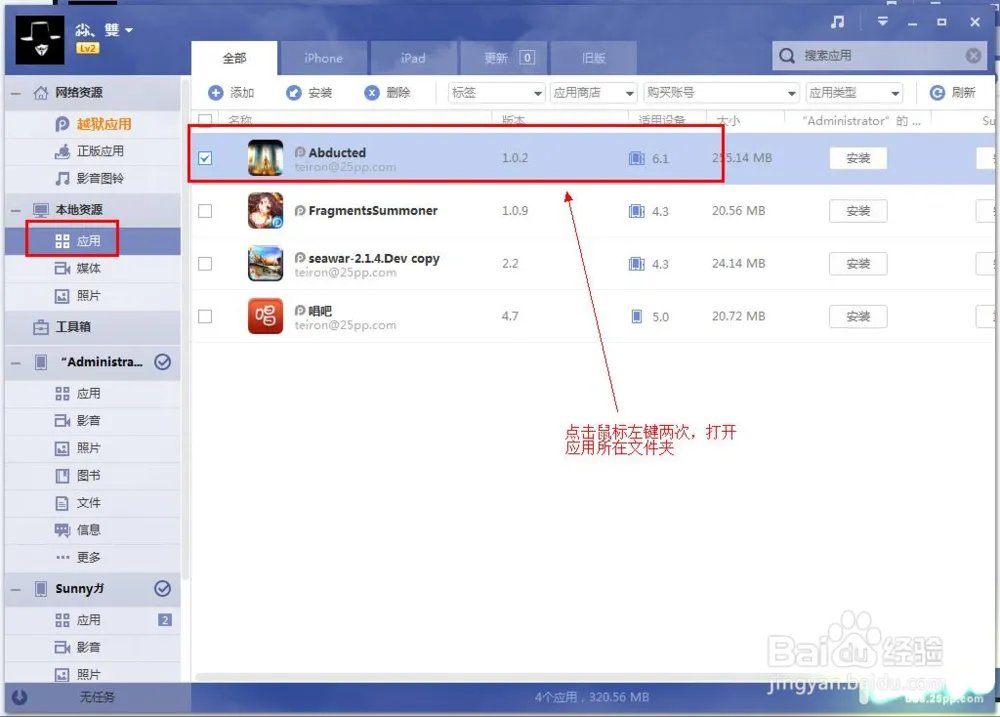Click the Install (安装) toolbar icon

[x=294, y=93]
